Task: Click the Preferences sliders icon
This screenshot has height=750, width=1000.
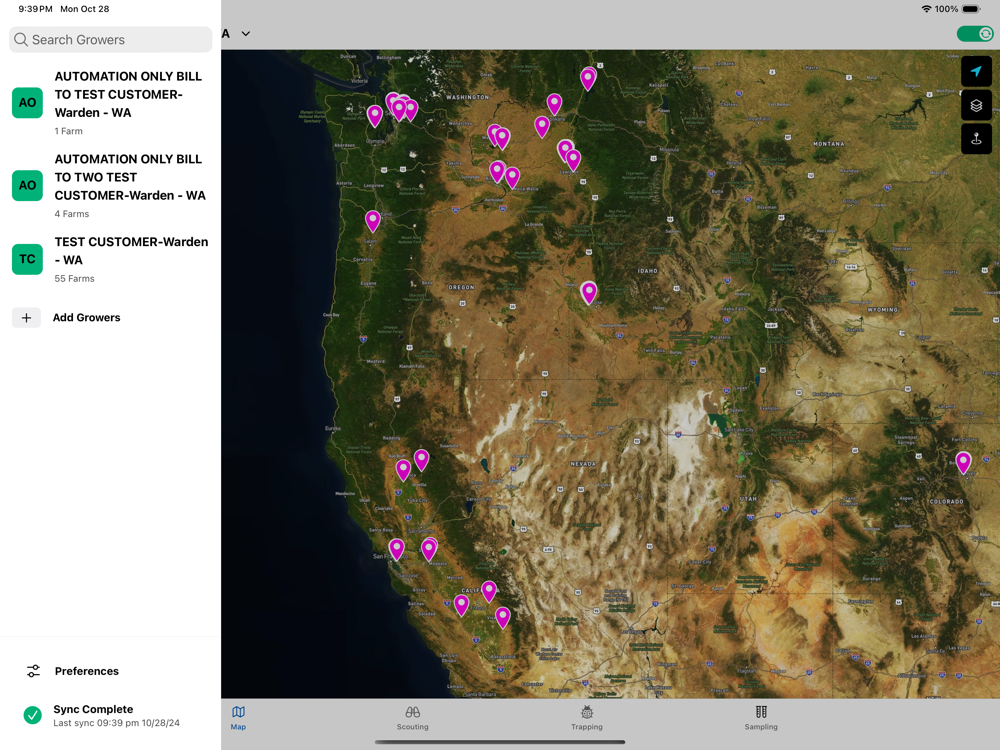Action: click(33, 671)
